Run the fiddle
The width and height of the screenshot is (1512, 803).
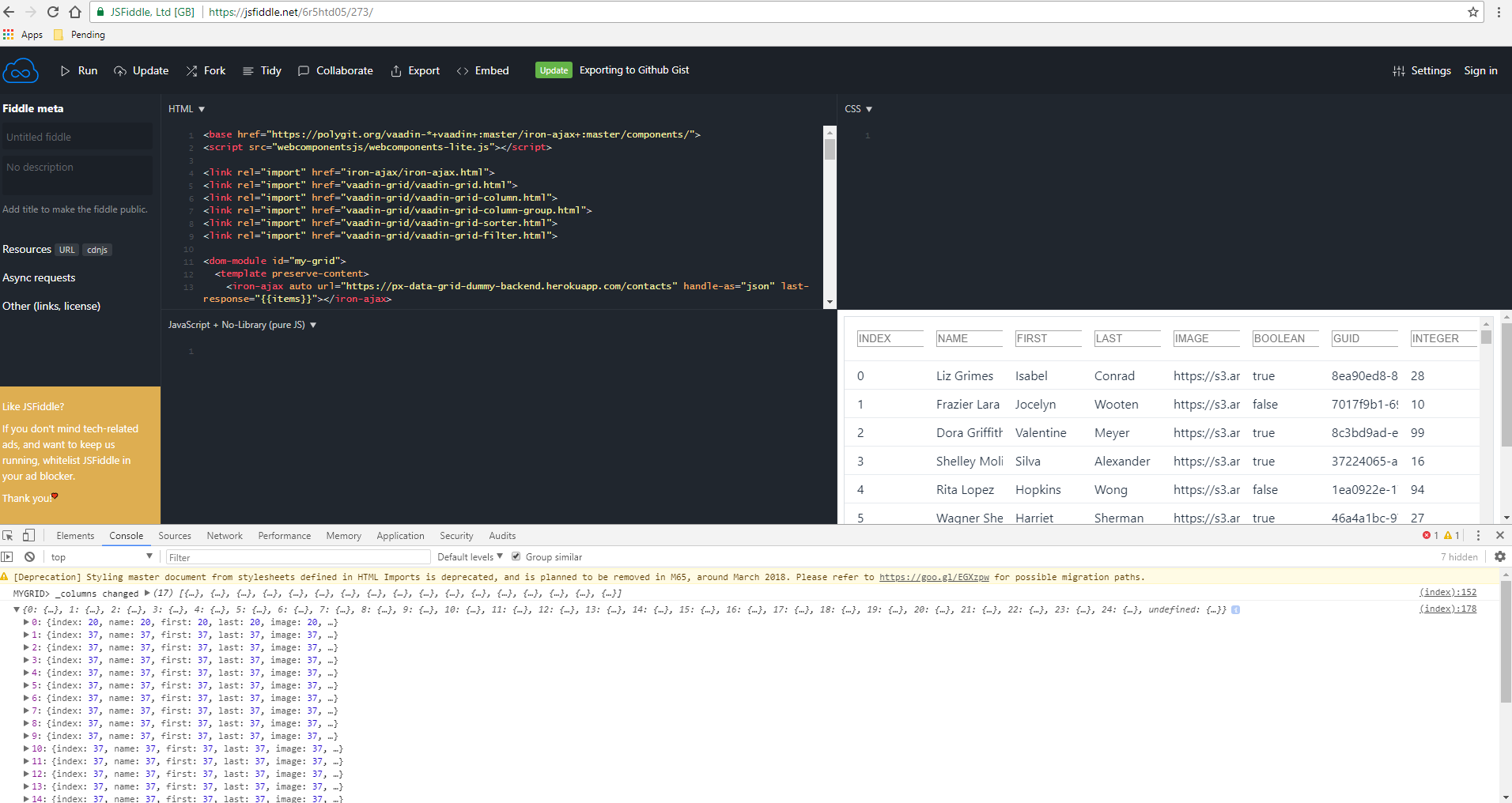coord(79,70)
